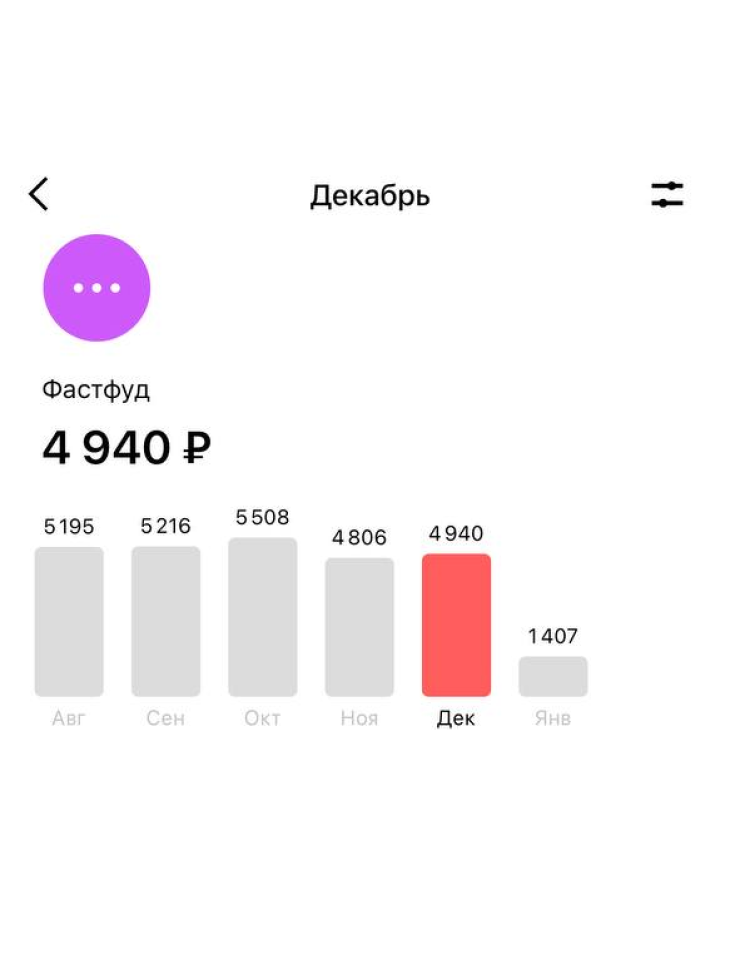Tap the 5 508 value above October
740x965 pixels.
tap(262, 518)
